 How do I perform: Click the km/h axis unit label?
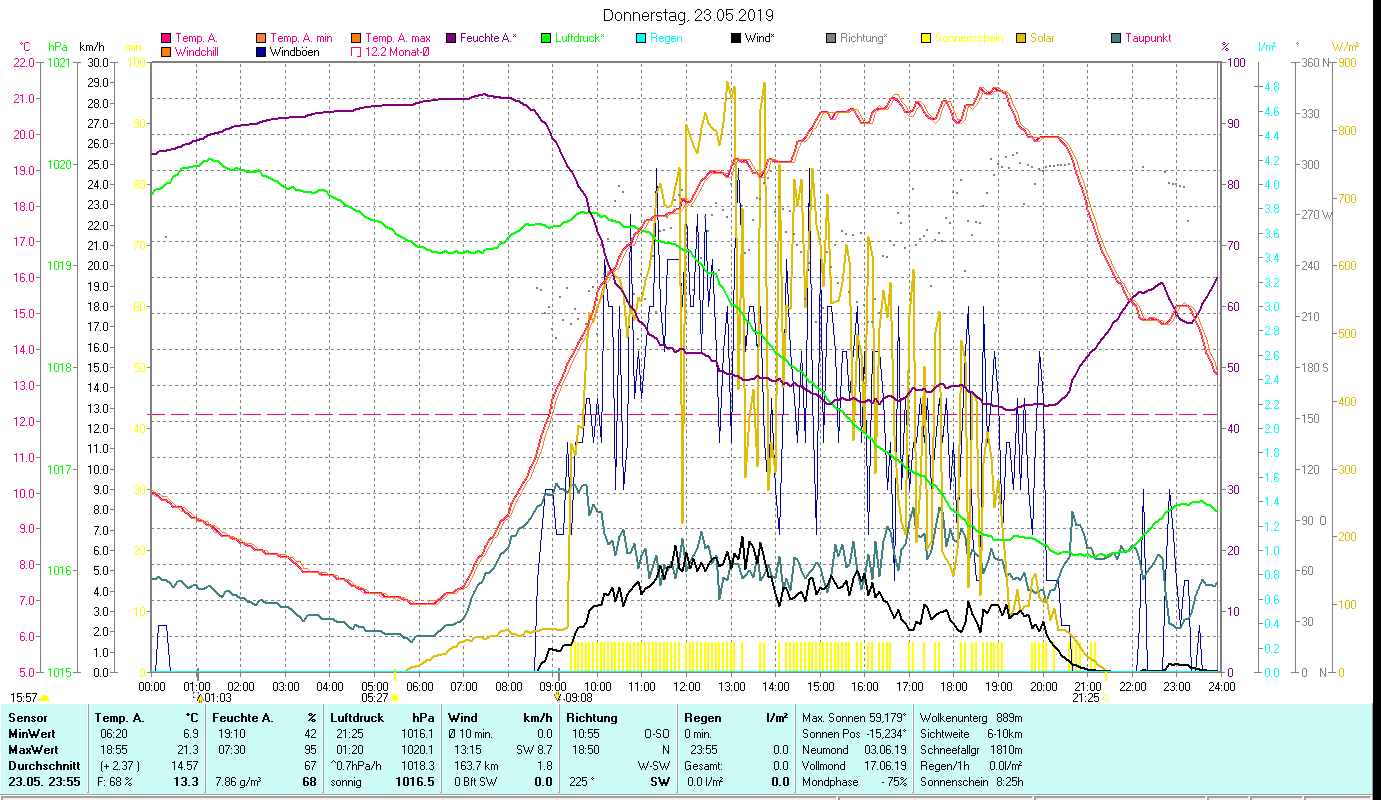coord(91,47)
